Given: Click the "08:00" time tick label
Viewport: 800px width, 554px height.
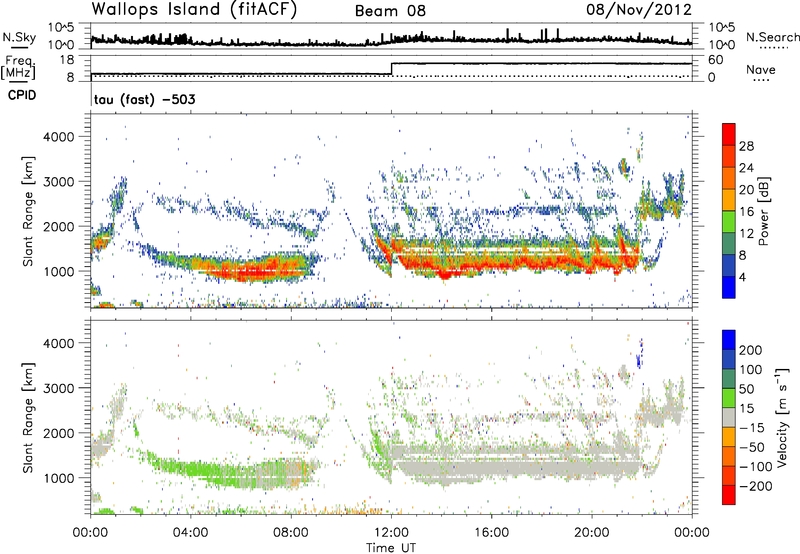Looking at the screenshot, I should [291, 533].
